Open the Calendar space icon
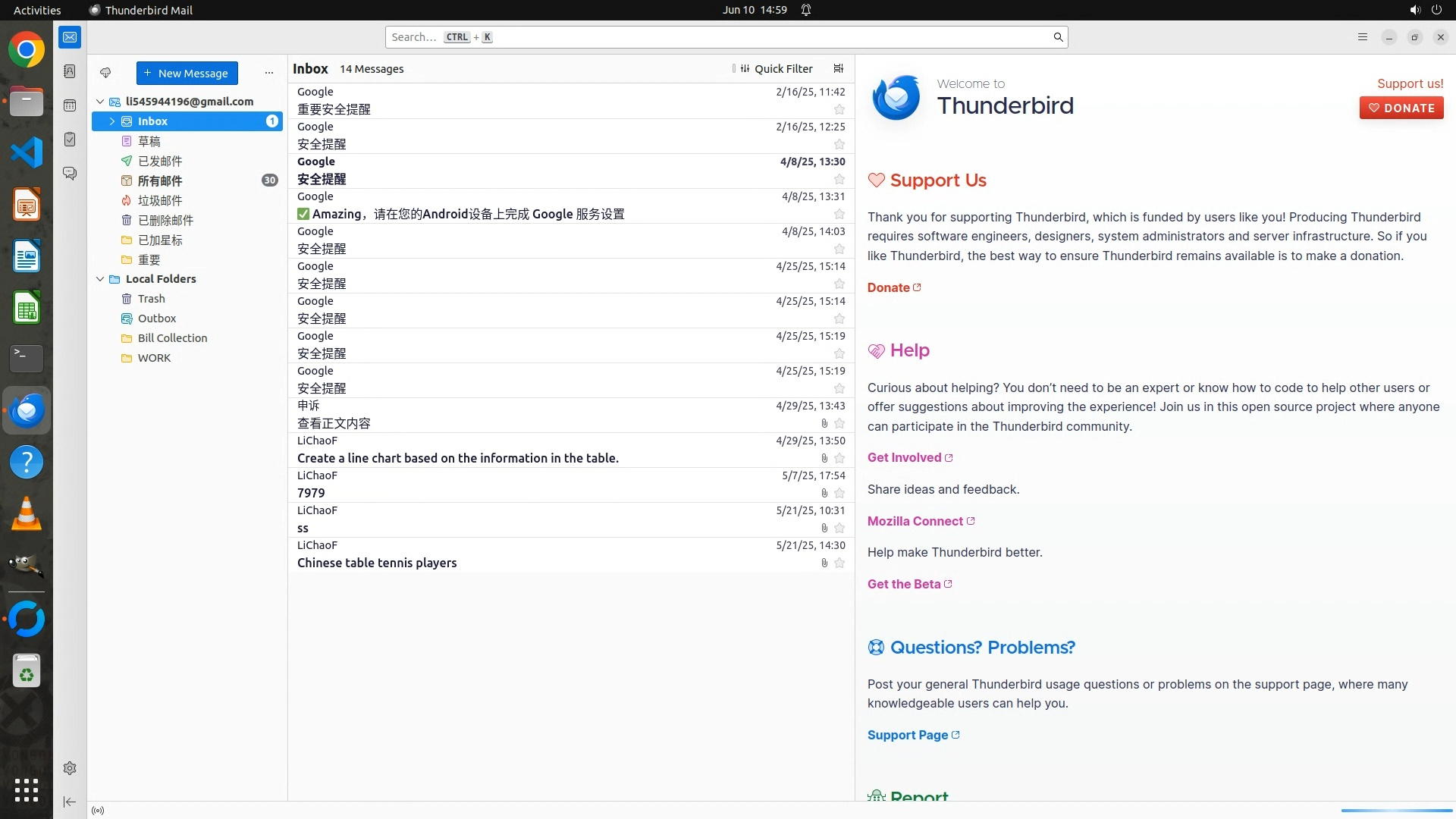This screenshot has width=1456, height=819. pos(70,105)
